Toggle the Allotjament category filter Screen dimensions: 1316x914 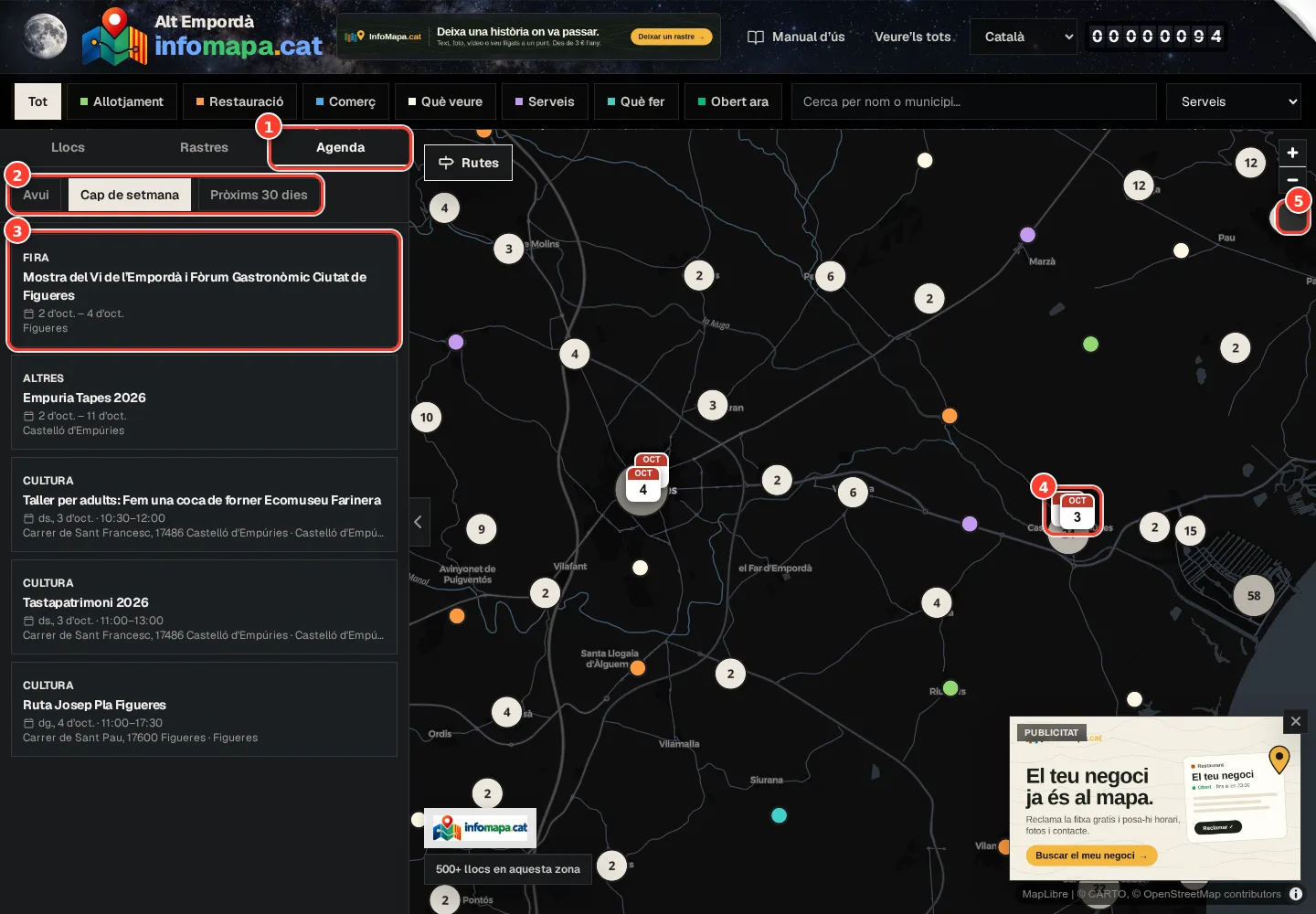pyautogui.click(x=122, y=101)
